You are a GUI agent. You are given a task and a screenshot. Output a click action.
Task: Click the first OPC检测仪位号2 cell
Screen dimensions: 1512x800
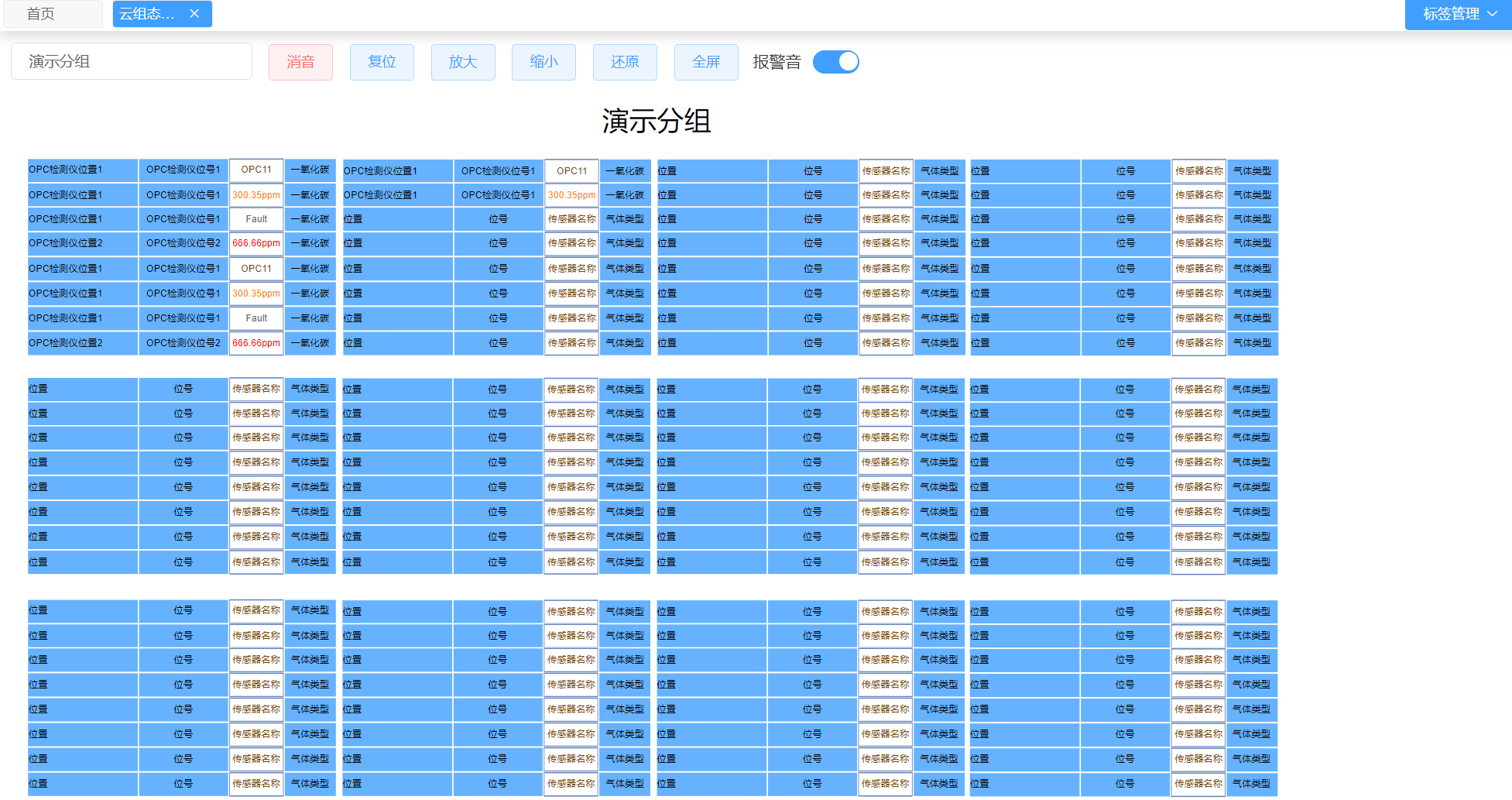(183, 243)
